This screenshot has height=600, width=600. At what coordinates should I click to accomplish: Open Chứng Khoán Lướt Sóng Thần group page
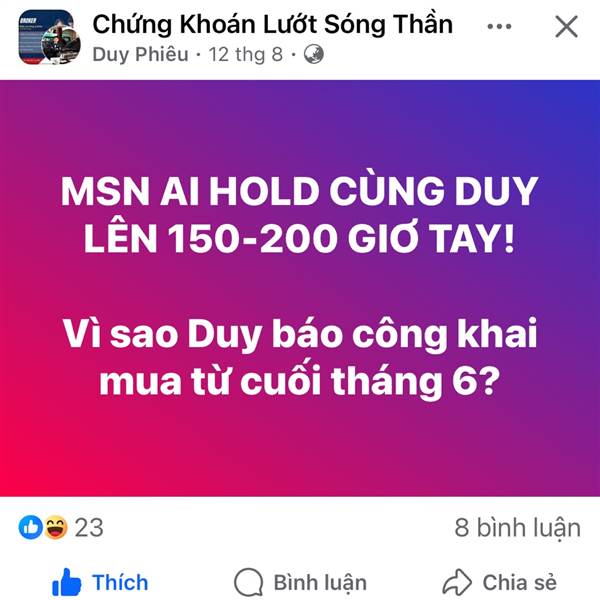(x=273, y=24)
